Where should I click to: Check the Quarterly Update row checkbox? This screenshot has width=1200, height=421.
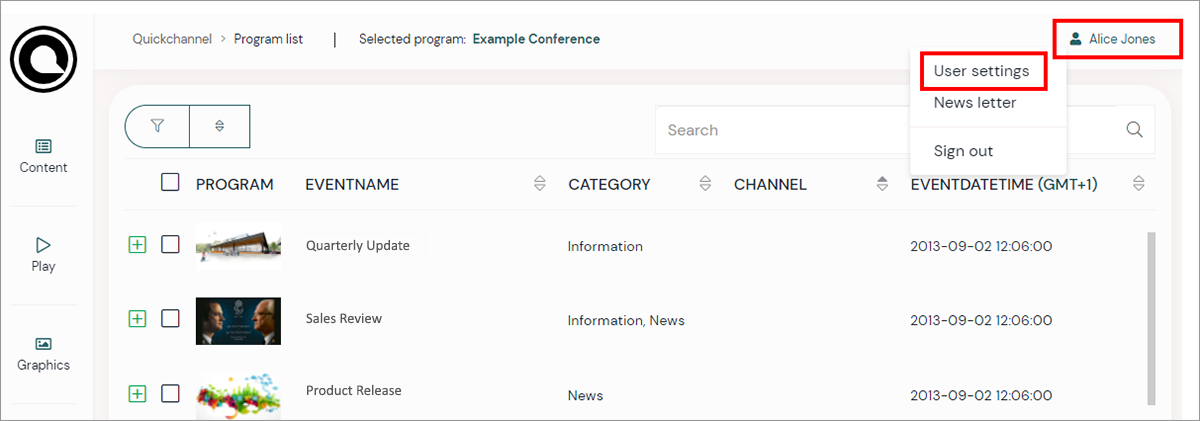(170, 244)
